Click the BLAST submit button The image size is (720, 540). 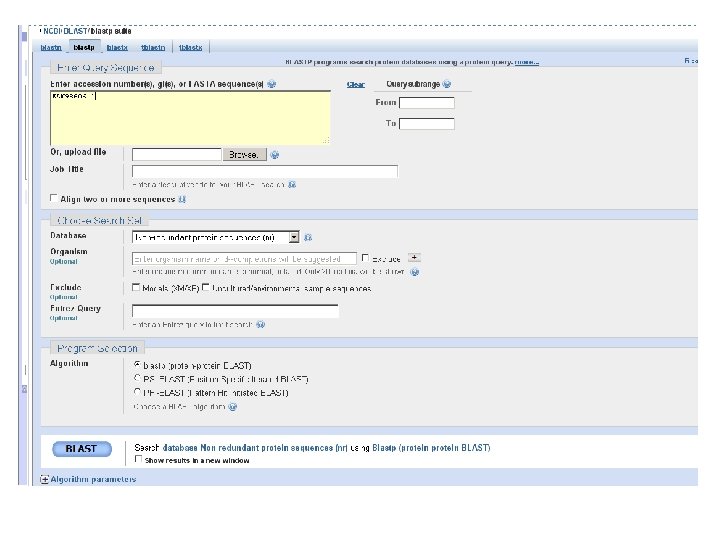click(x=82, y=449)
